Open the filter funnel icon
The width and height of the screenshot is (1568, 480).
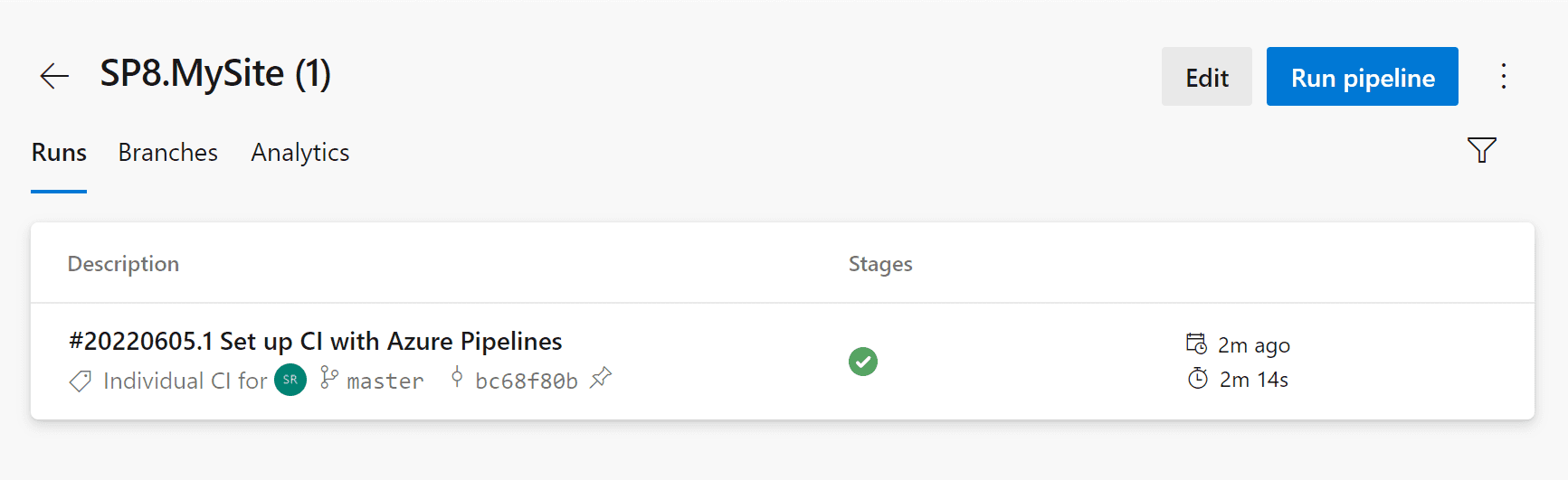[1481, 150]
